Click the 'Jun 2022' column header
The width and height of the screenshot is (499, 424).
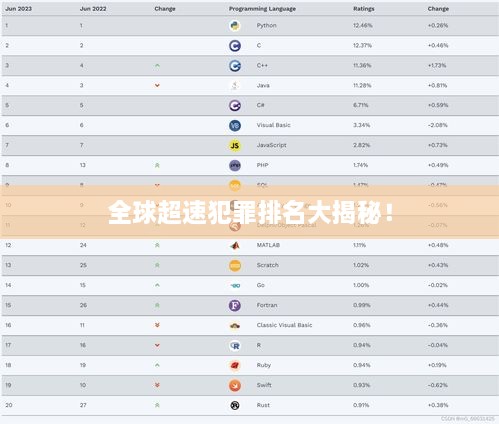point(93,9)
